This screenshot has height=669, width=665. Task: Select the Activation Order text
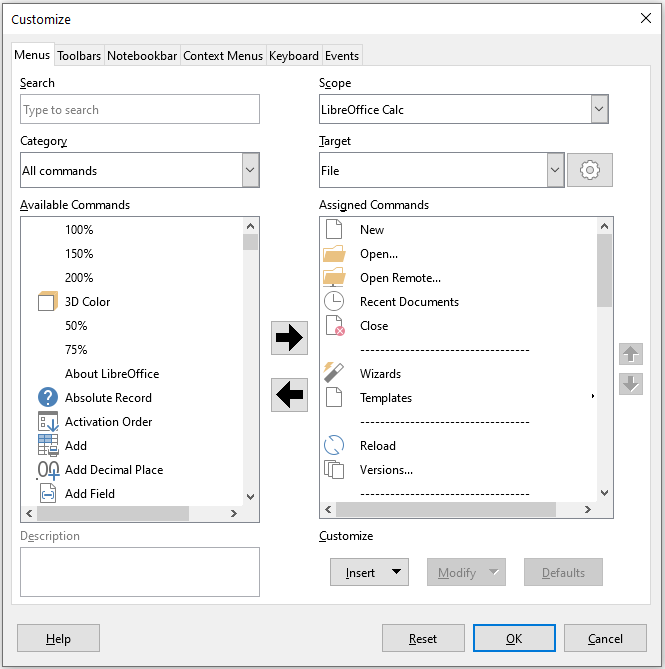(x=108, y=422)
